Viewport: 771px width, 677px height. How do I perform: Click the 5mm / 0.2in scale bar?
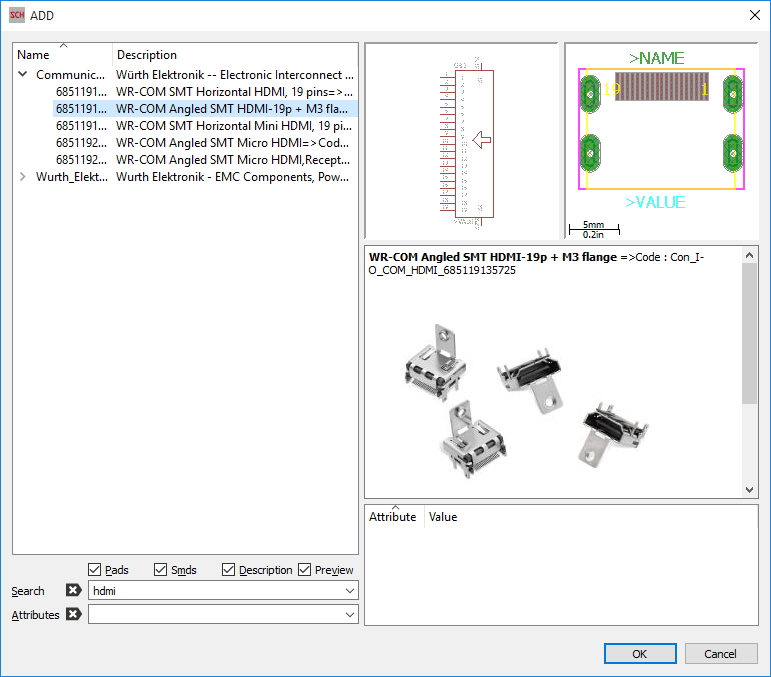point(593,230)
